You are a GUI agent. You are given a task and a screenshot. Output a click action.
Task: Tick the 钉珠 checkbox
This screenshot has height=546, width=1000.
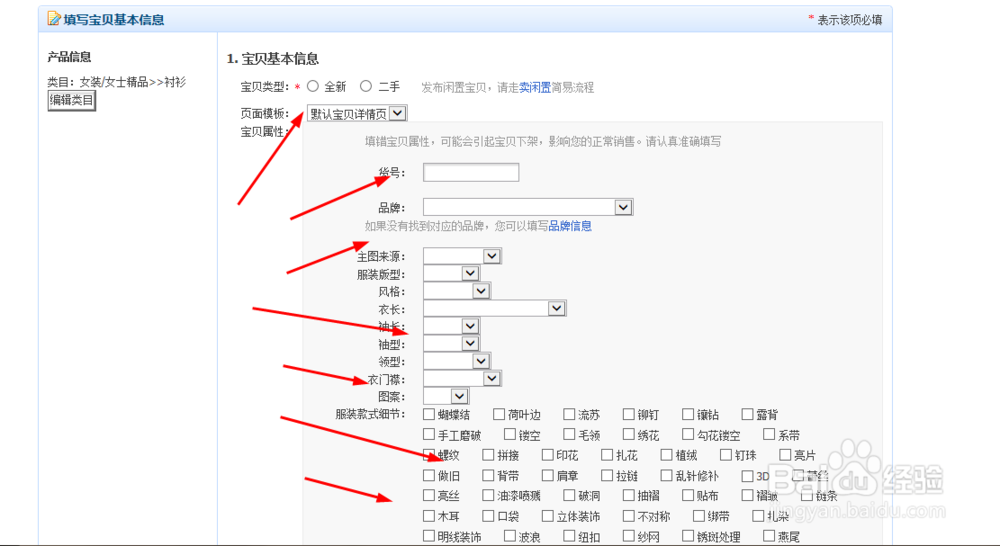pos(726,455)
